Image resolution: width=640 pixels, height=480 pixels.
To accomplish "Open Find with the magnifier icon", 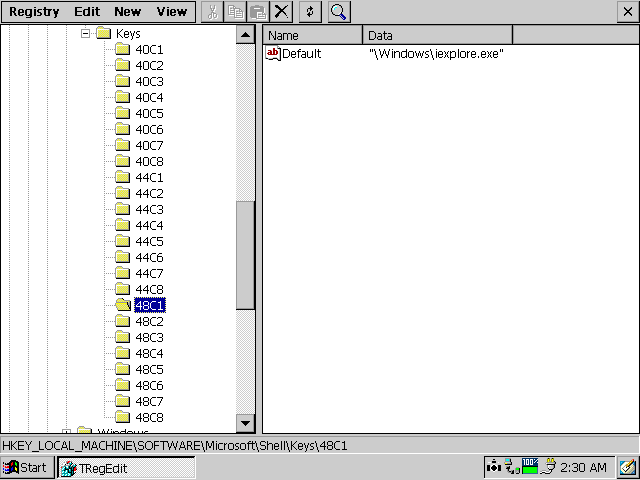I will point(339,12).
